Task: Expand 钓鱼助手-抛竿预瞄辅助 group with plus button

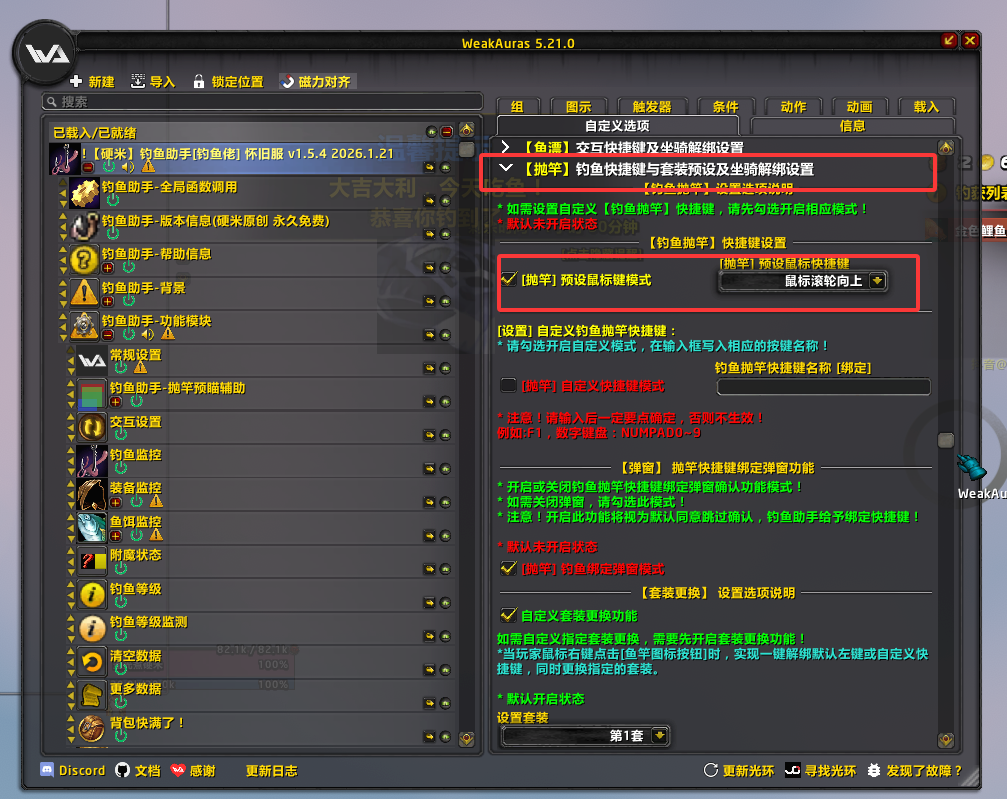Action: [116, 401]
